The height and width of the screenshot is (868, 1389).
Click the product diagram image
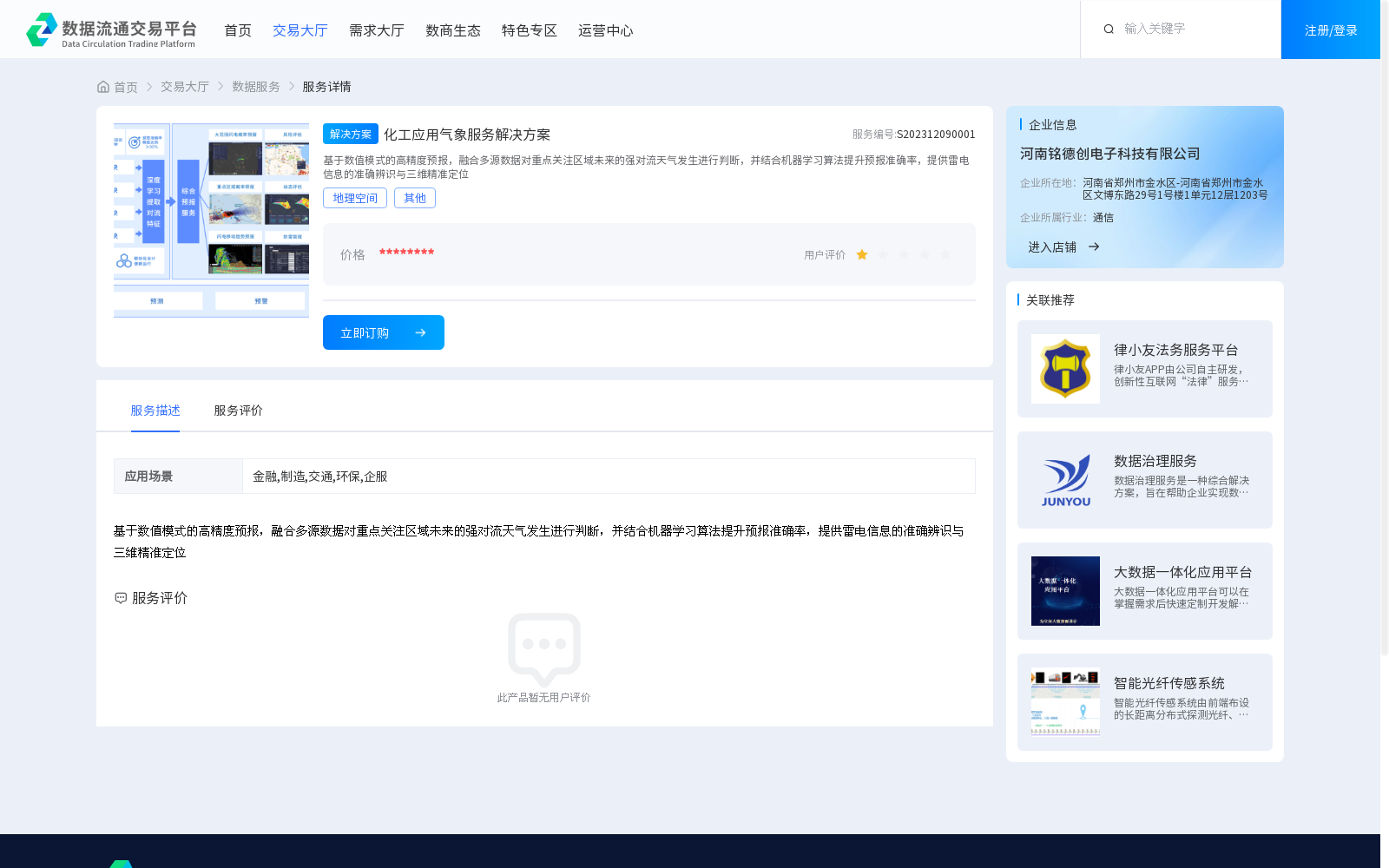[x=211, y=220]
